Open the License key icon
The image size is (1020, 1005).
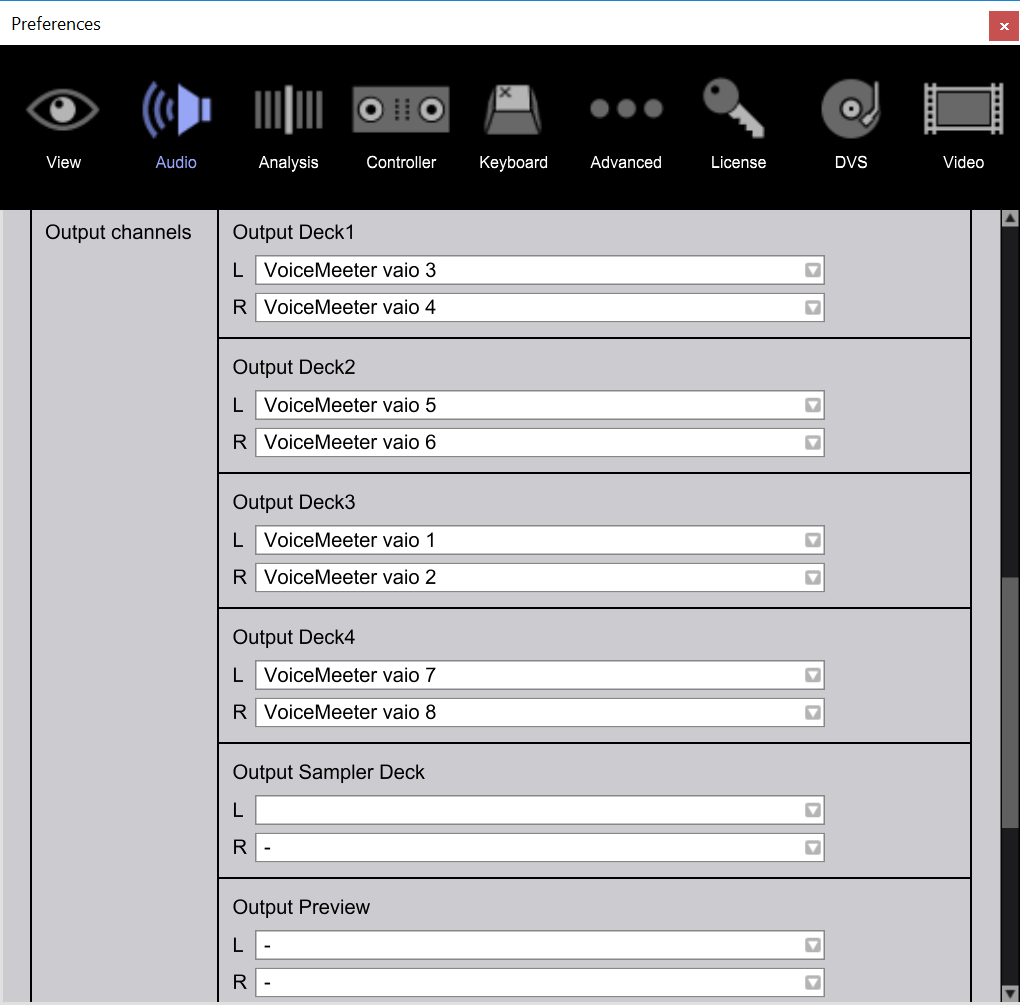(733, 108)
